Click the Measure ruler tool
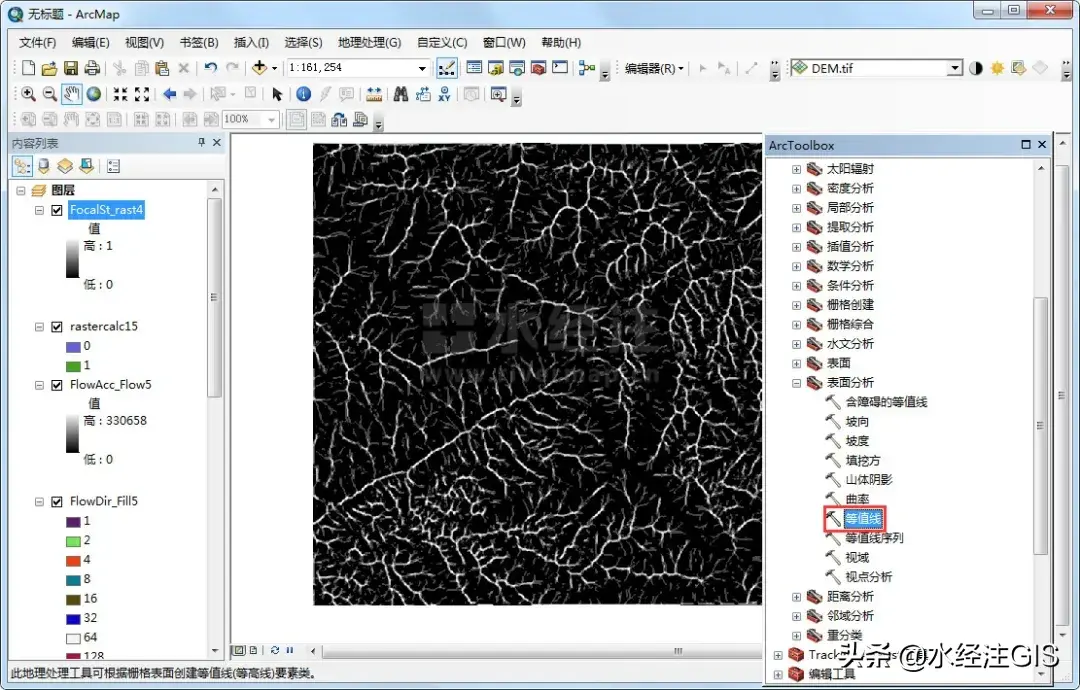This screenshot has width=1080, height=690. pos(374,94)
